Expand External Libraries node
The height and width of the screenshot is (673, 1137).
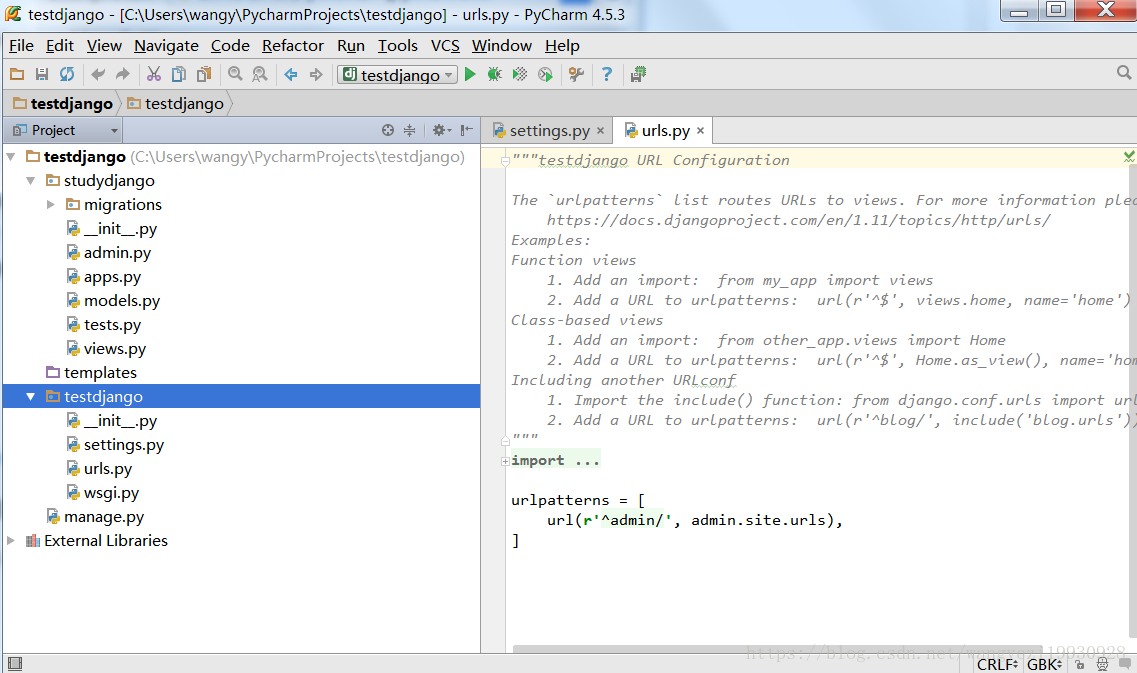point(11,541)
